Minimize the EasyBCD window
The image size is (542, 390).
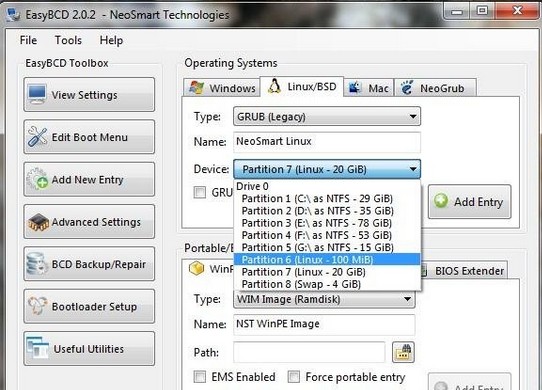[457, 11]
